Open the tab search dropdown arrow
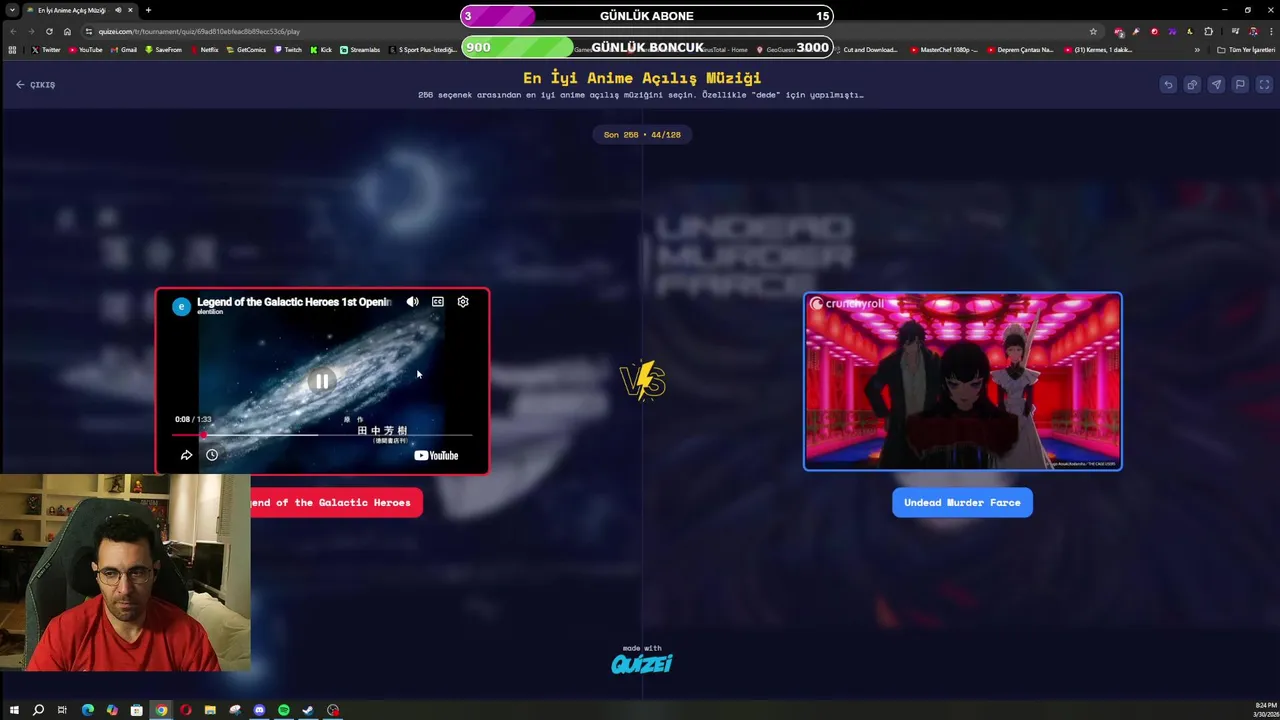This screenshot has width=1280, height=720. point(12,10)
